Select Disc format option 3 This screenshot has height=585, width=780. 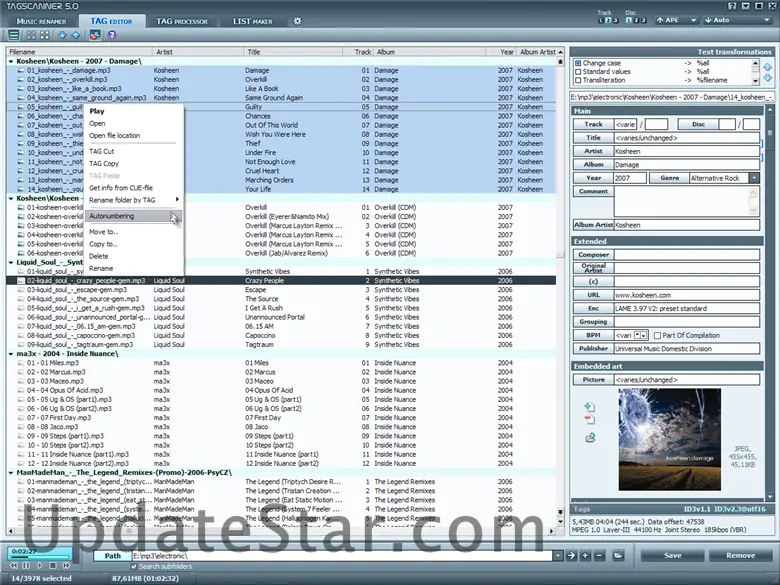643,20
